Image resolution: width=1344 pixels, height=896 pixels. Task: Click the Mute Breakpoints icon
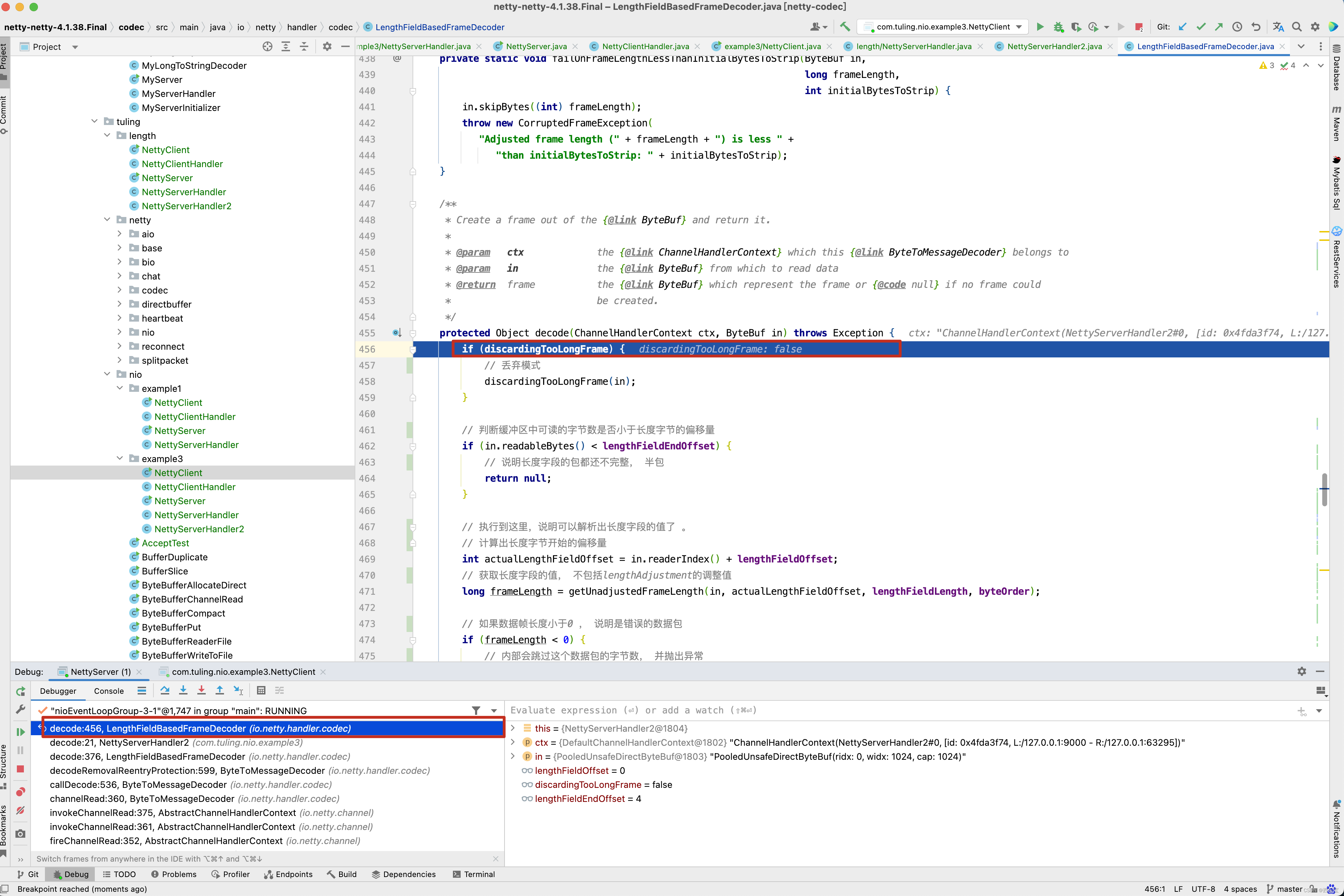pos(21,810)
